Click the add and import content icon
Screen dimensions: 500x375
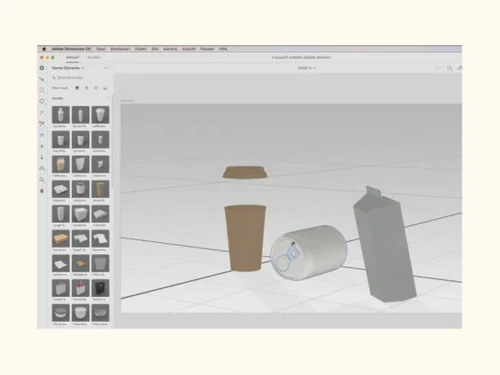[x=42, y=68]
